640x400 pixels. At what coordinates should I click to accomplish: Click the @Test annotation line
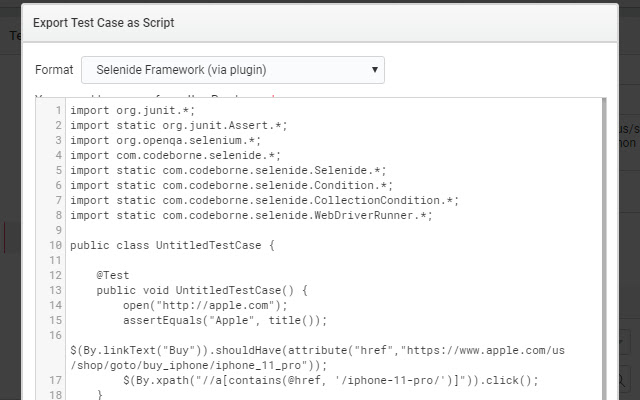tap(113, 275)
